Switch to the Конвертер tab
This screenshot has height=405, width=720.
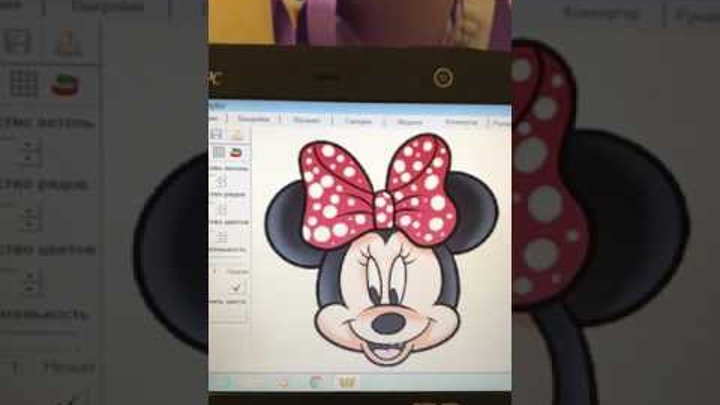(461, 121)
